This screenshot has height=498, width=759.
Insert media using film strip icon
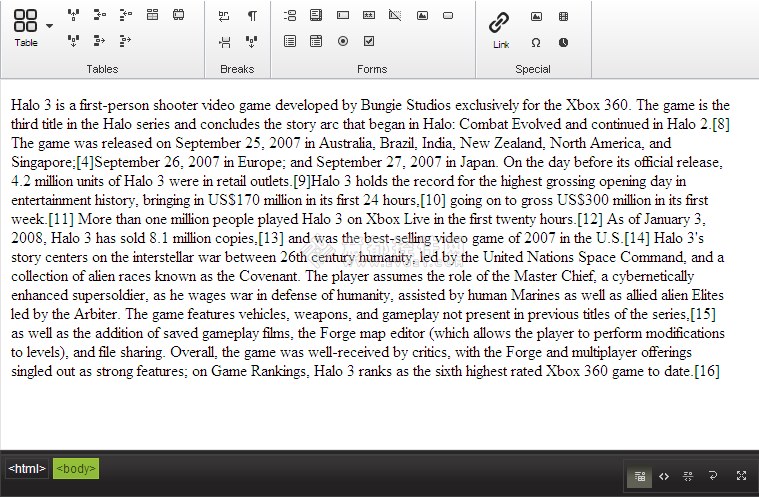[563, 16]
